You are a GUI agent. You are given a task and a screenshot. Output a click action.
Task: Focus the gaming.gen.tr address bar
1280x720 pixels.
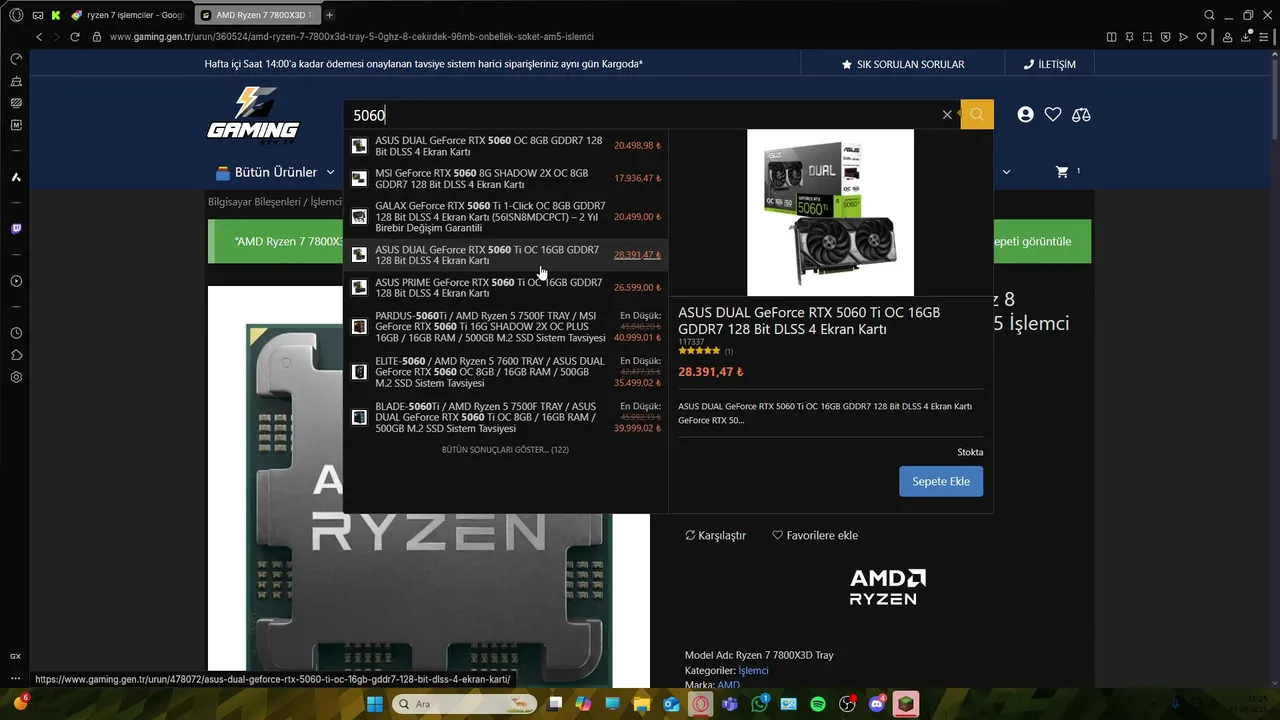(351, 37)
